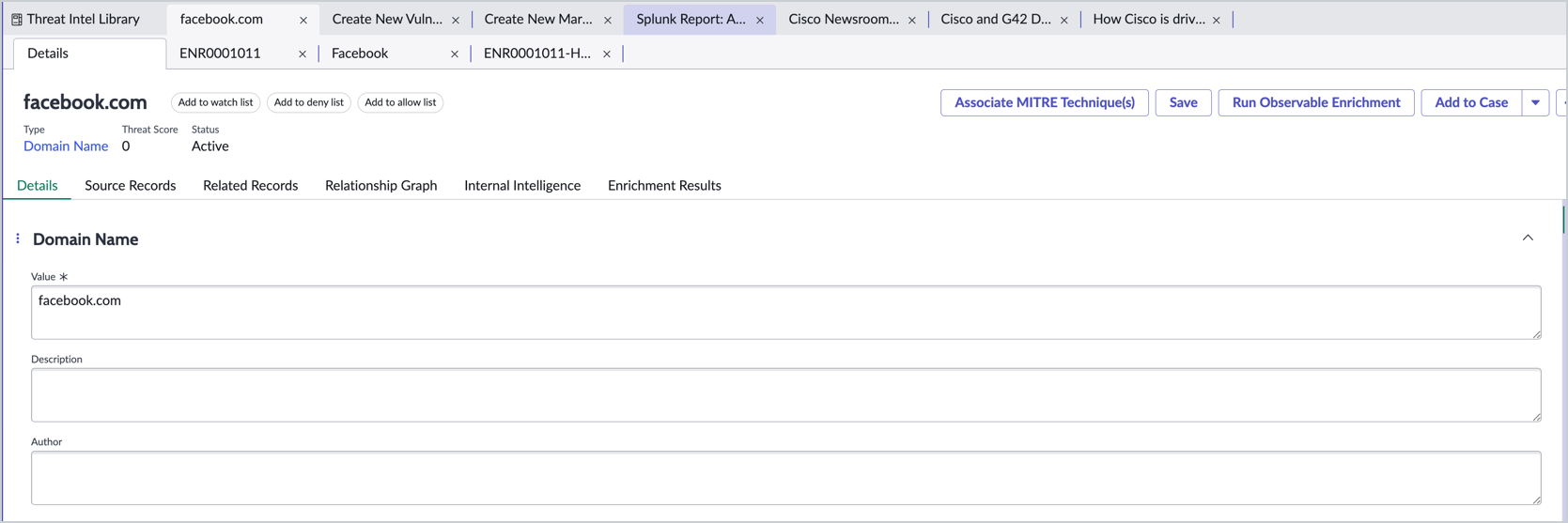Close the Cisco Newsroom tab
This screenshot has height=523, width=1568.
click(912, 20)
